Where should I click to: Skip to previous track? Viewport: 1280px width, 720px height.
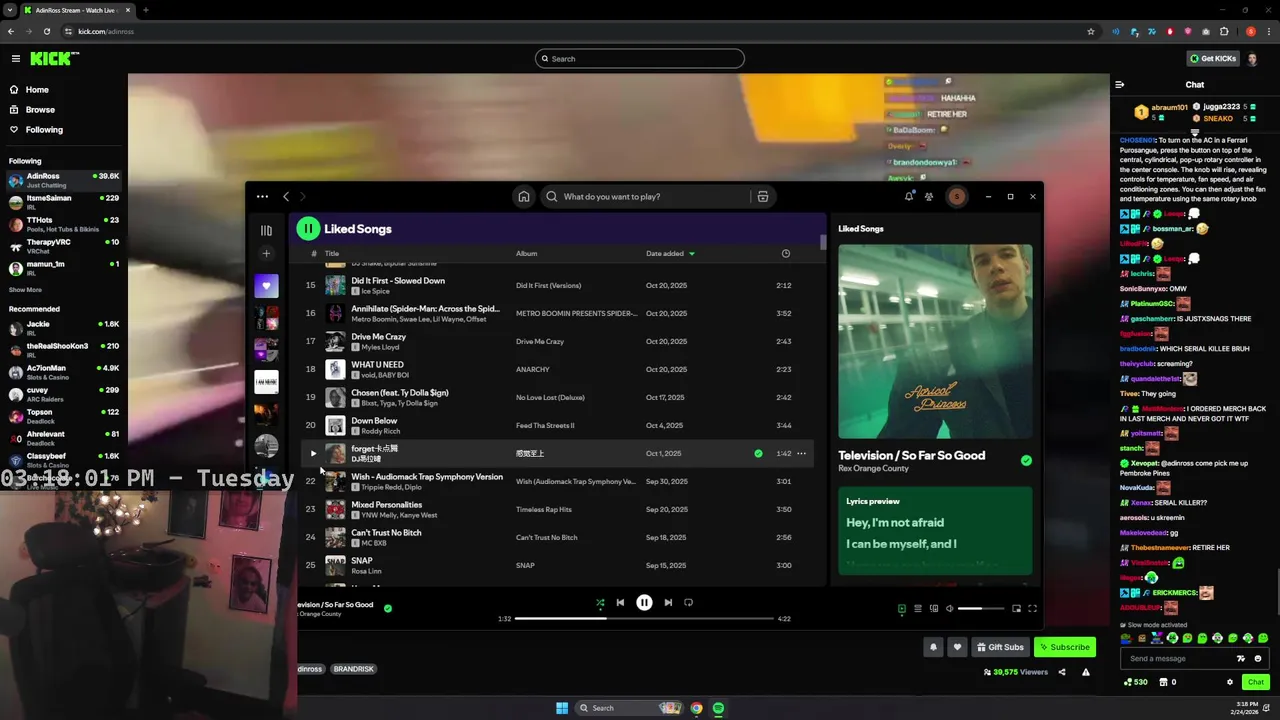(620, 603)
